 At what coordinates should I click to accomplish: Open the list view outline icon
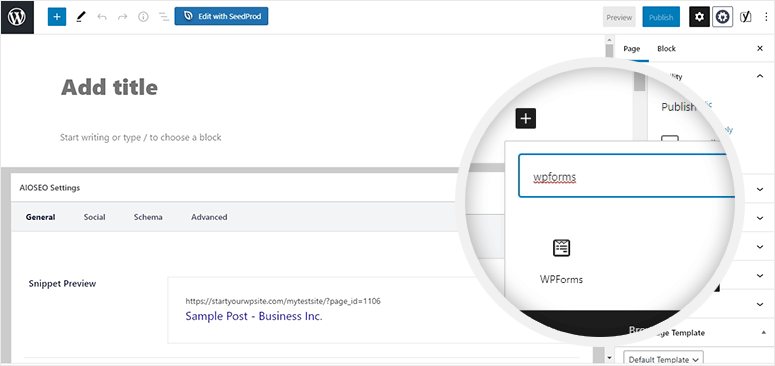[x=164, y=17]
